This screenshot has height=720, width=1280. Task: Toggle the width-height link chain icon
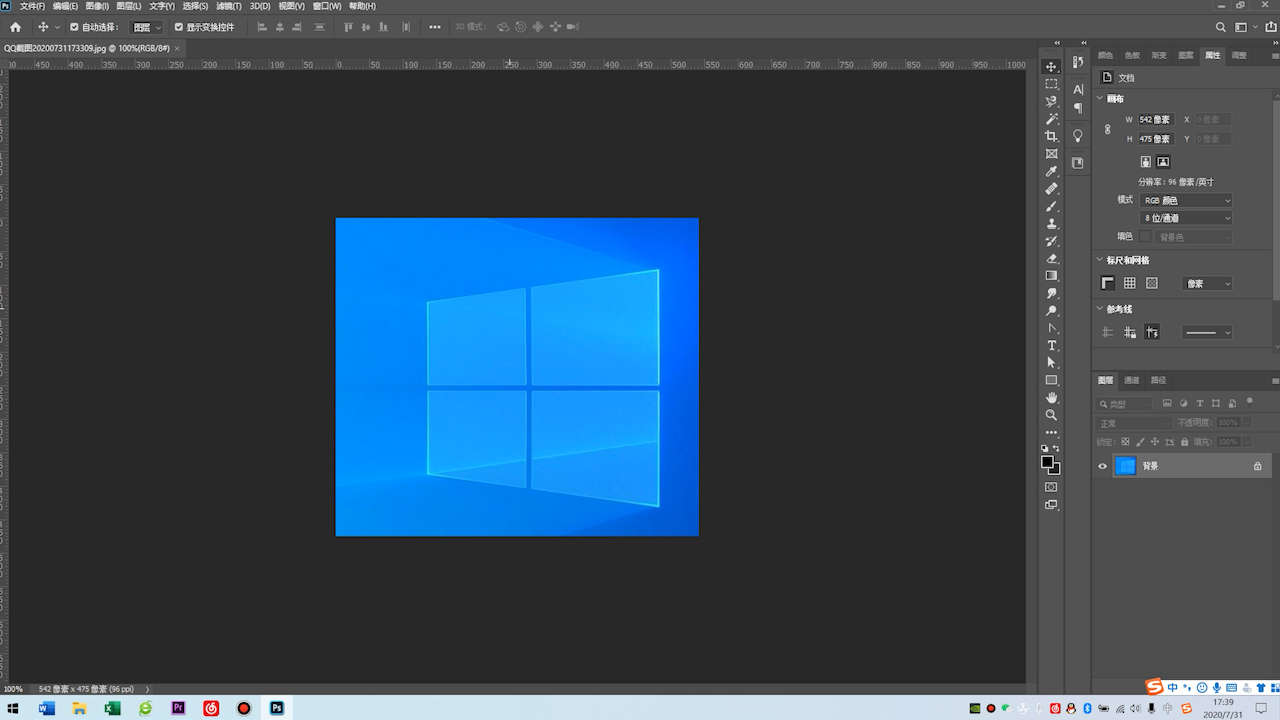click(x=1108, y=129)
